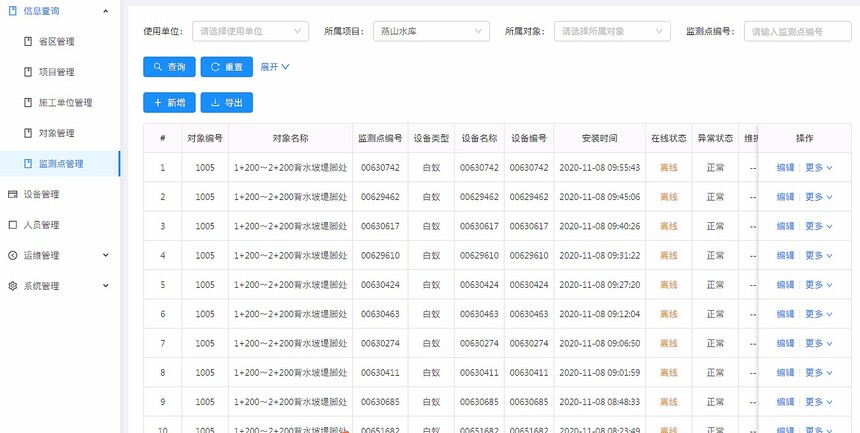Click the 设备管理 card icon
The width and height of the screenshot is (860, 433).
pyautogui.click(x=13, y=194)
